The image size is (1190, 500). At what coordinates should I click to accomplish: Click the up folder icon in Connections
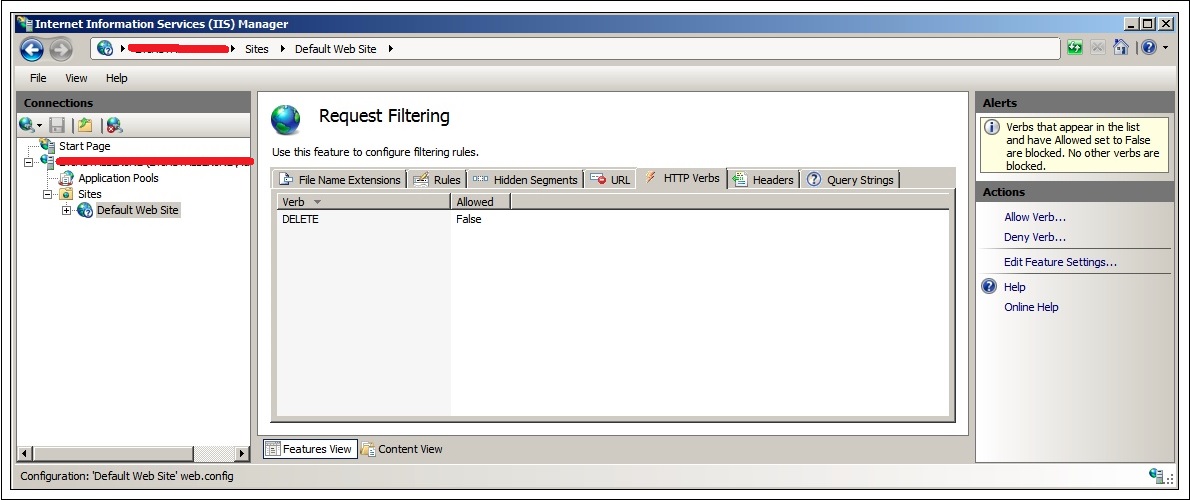pos(84,125)
